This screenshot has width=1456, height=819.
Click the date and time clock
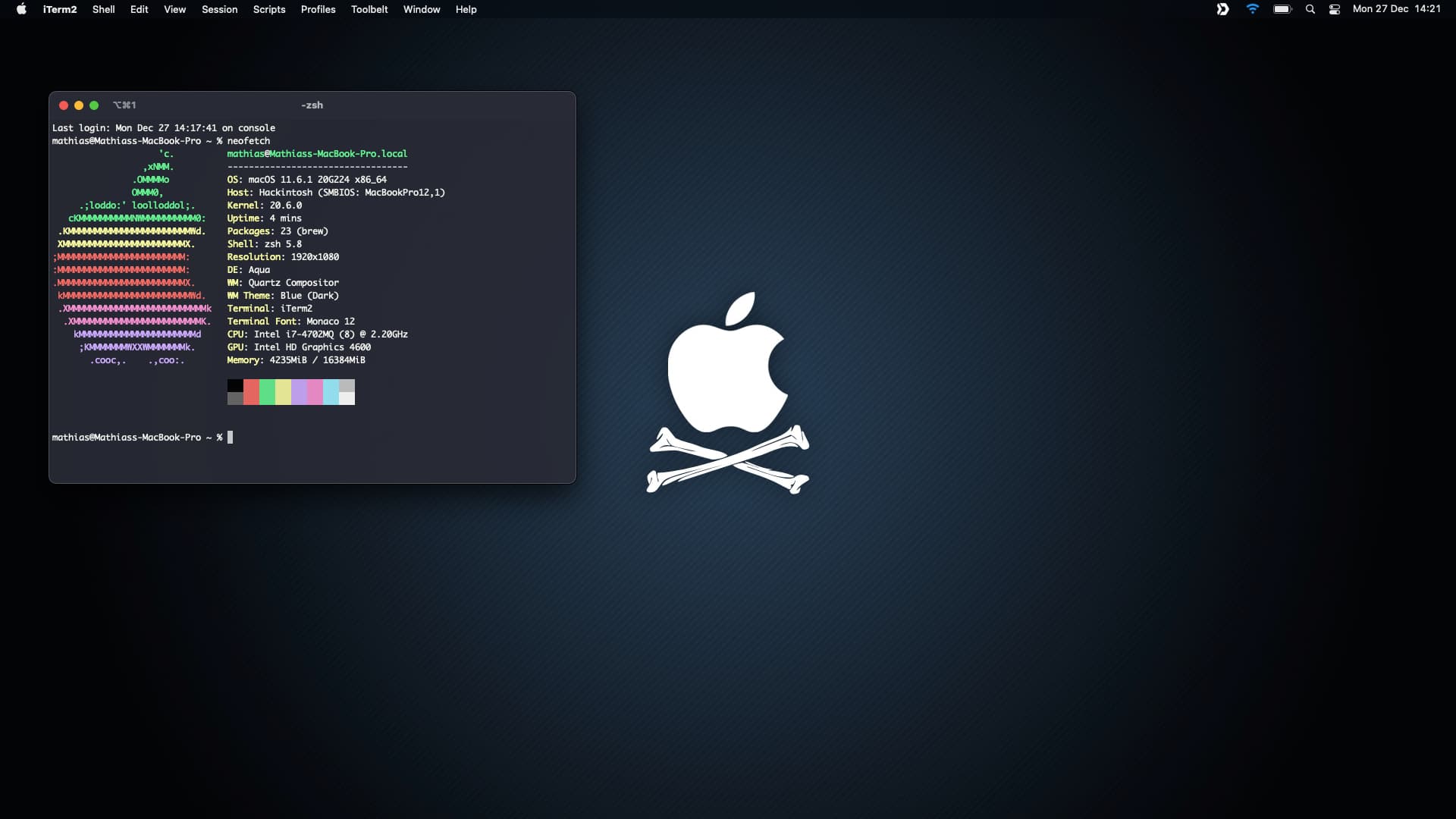1396,9
